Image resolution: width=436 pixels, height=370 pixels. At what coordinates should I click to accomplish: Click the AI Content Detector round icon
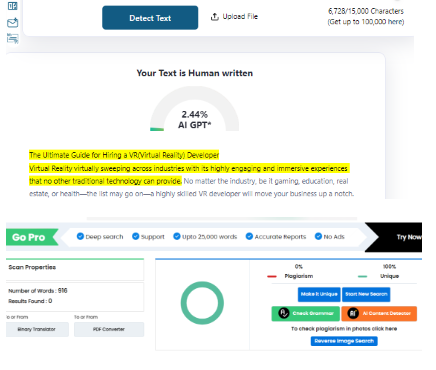(353, 313)
